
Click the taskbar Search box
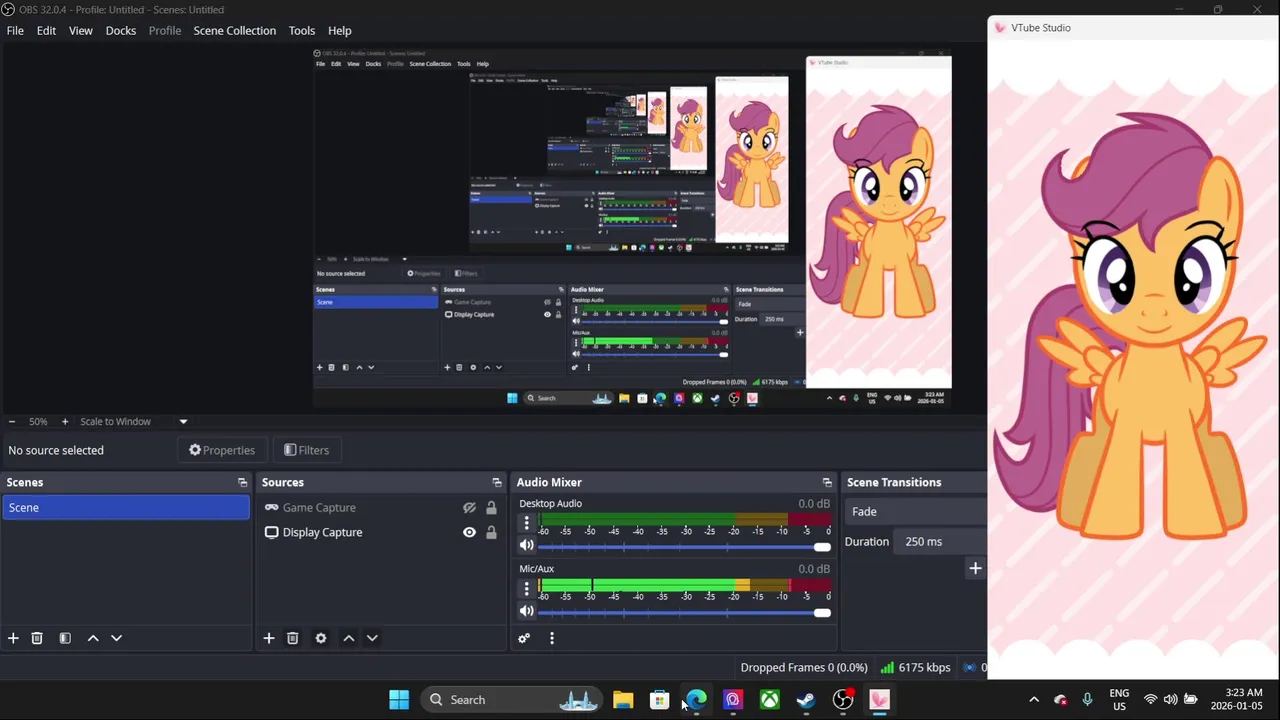click(x=511, y=700)
